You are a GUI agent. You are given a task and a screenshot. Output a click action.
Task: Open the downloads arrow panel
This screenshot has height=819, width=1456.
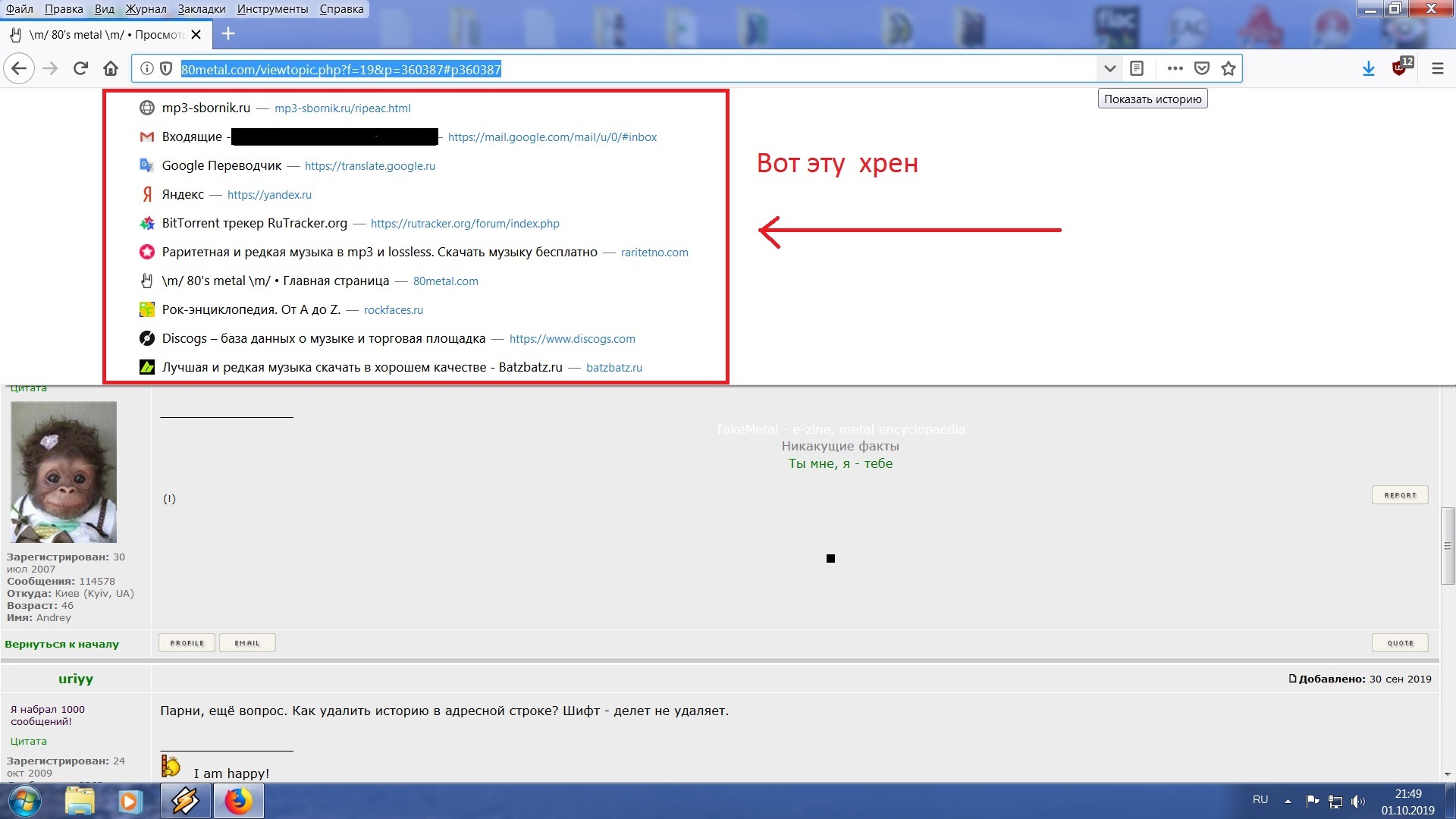pyautogui.click(x=1368, y=68)
